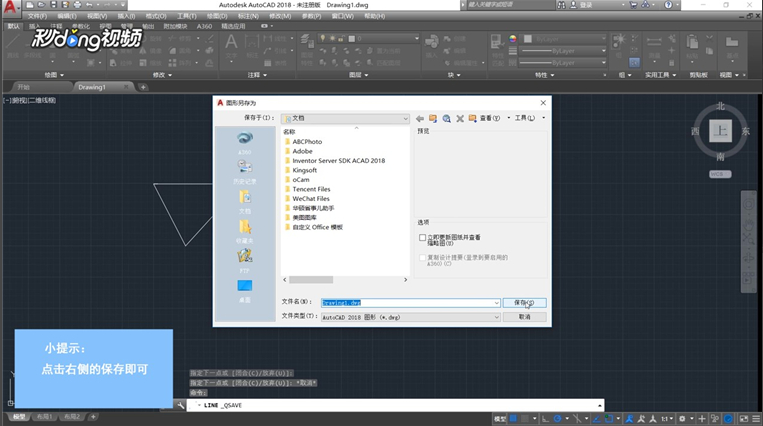The height and width of the screenshot is (426, 763).
Task: Enable update sheet and view thumbnails checkbox
Action: [423, 238]
